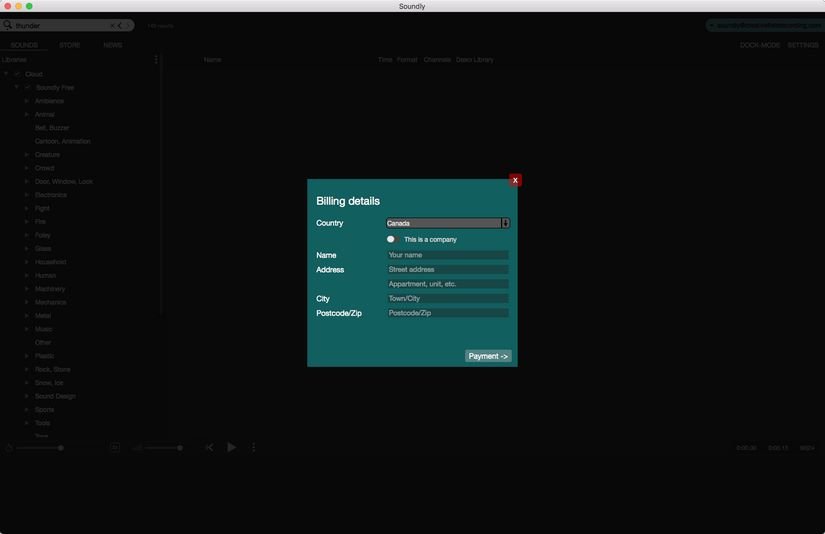Open the Country dropdown showing Canada
This screenshot has height=534, width=825.
(x=447, y=223)
